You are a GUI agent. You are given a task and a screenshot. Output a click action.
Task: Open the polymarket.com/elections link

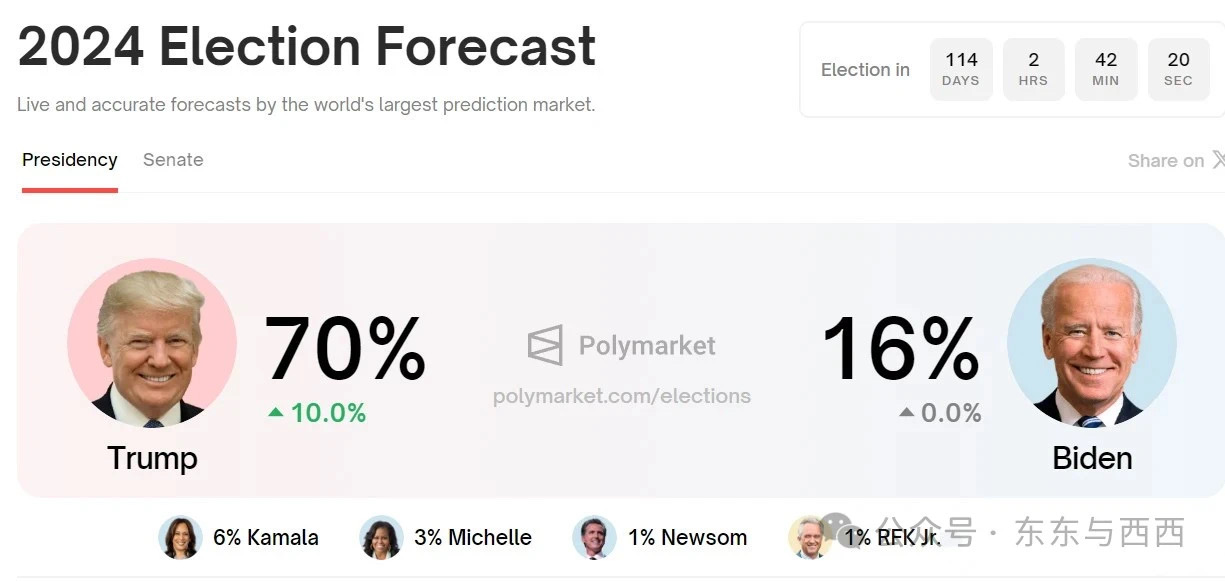[x=622, y=396]
